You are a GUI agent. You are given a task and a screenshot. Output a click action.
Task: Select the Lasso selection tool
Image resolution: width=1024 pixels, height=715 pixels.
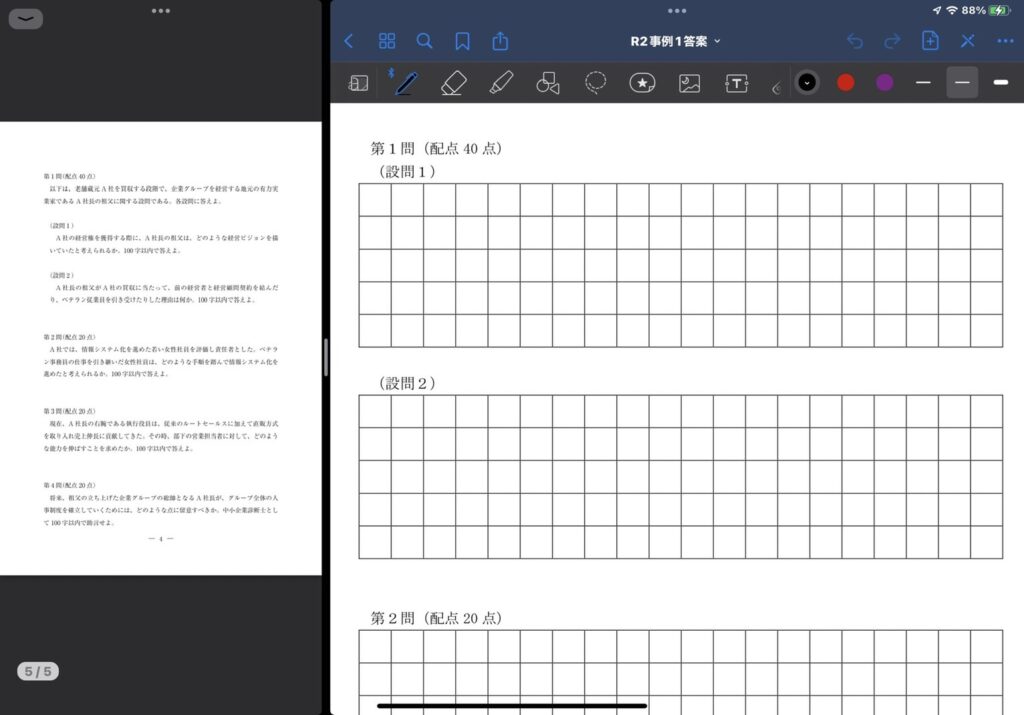596,83
